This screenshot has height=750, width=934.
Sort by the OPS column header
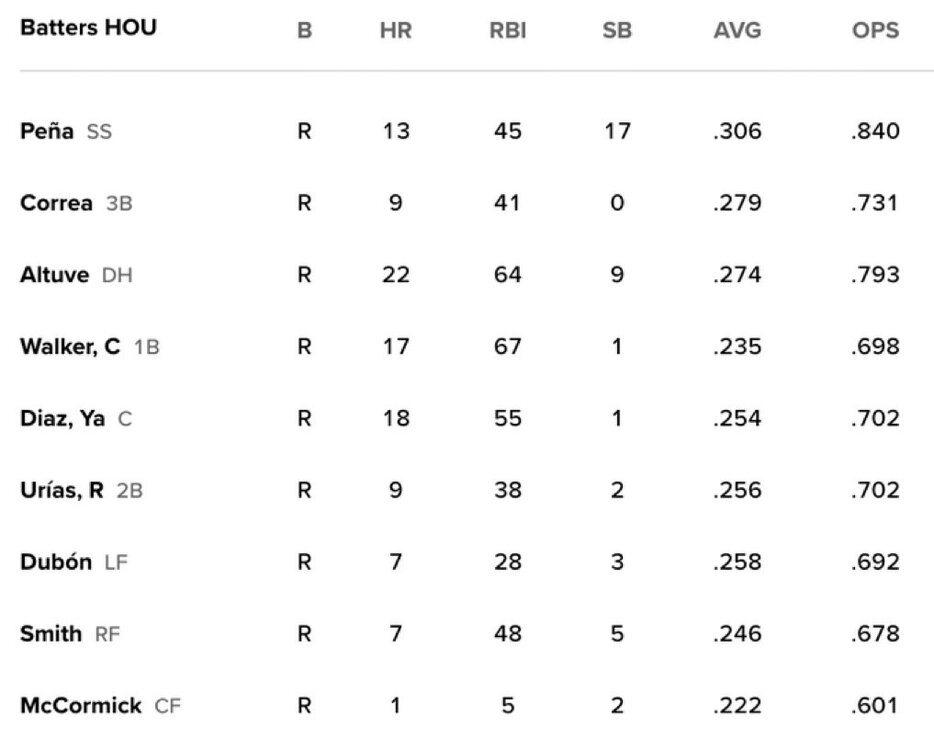(x=873, y=31)
